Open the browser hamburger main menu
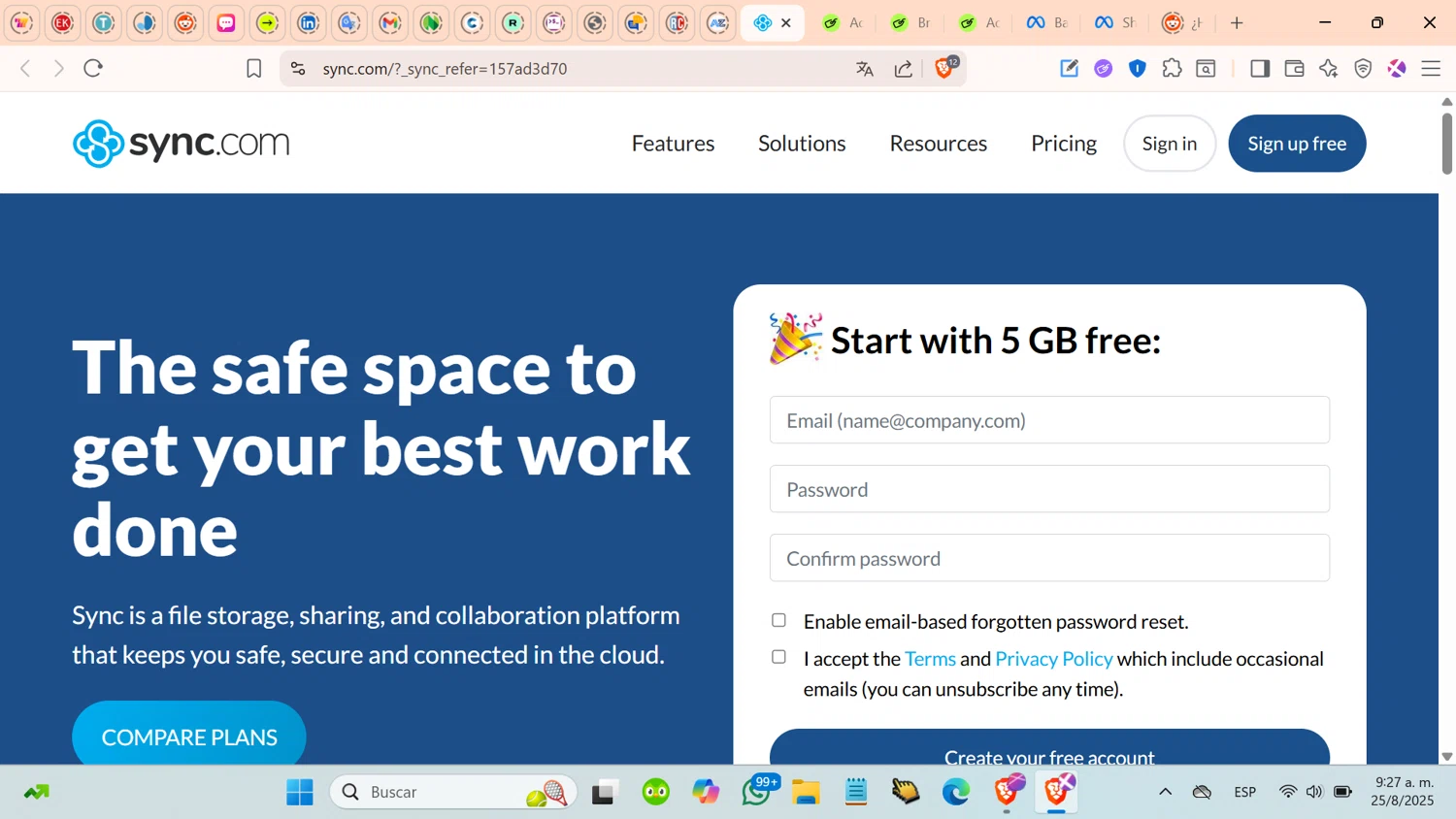Image resolution: width=1456 pixels, height=819 pixels. (1431, 68)
